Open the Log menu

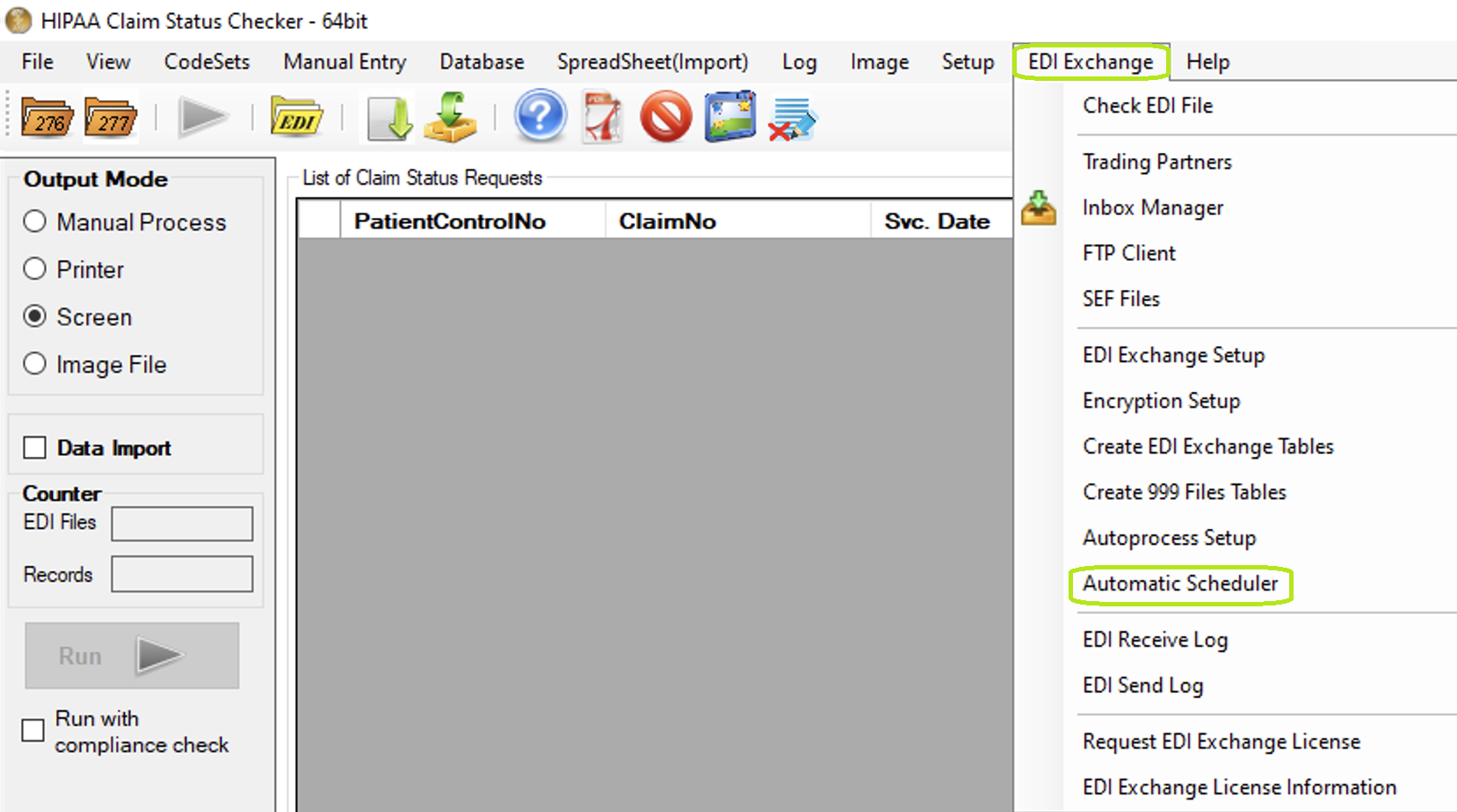coord(800,62)
